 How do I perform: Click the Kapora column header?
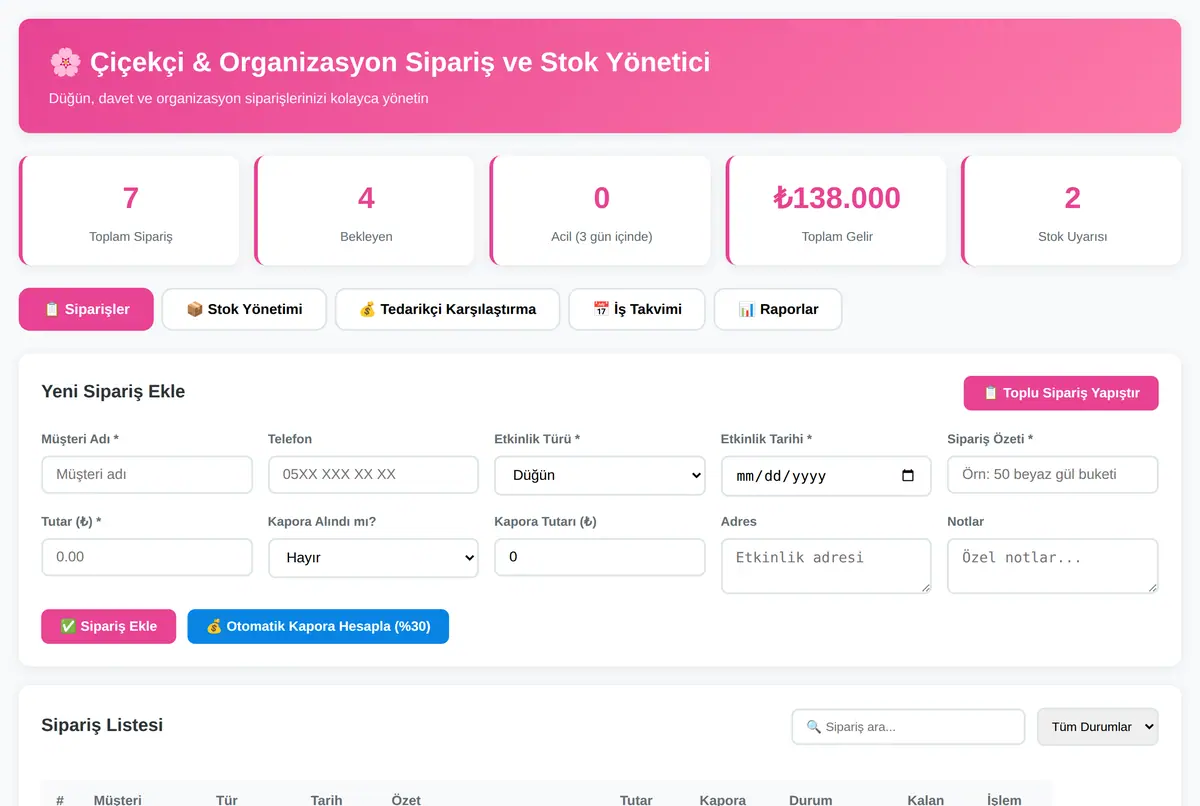[723, 800]
